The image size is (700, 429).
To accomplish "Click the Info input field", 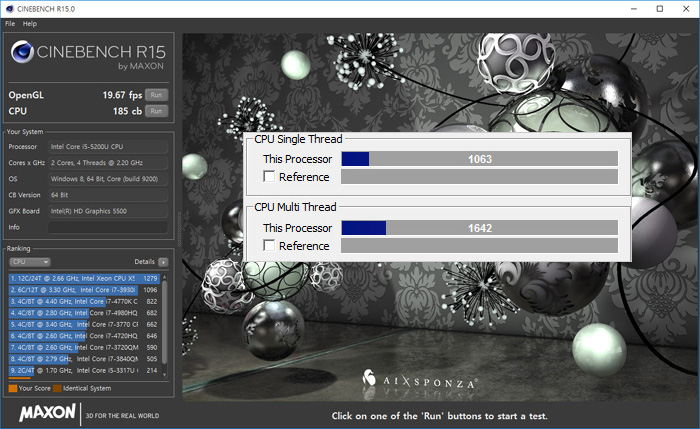I will pos(108,227).
